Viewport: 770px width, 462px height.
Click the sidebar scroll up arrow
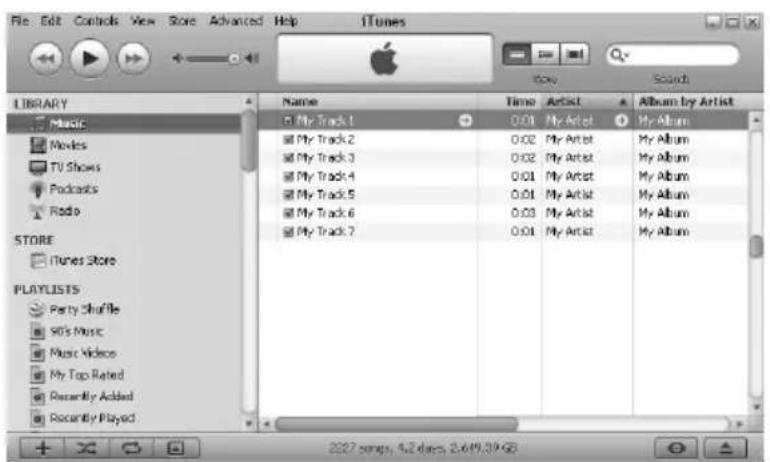pos(249,102)
